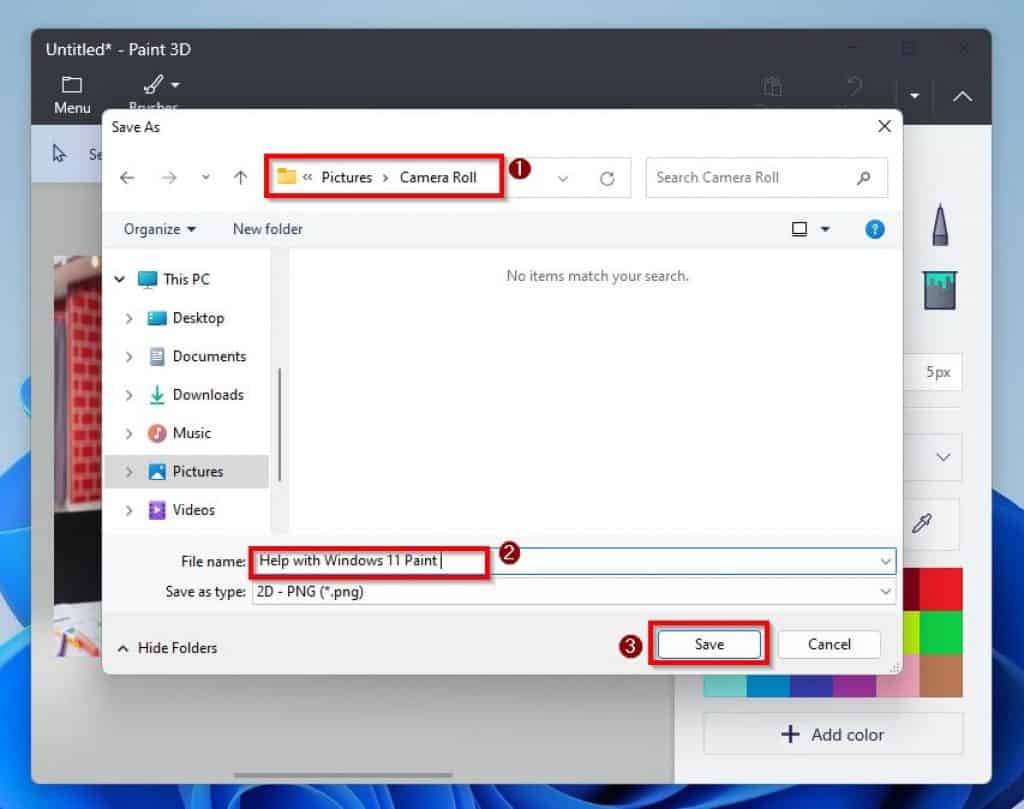Open recent locations dropdown arrow

point(206,177)
